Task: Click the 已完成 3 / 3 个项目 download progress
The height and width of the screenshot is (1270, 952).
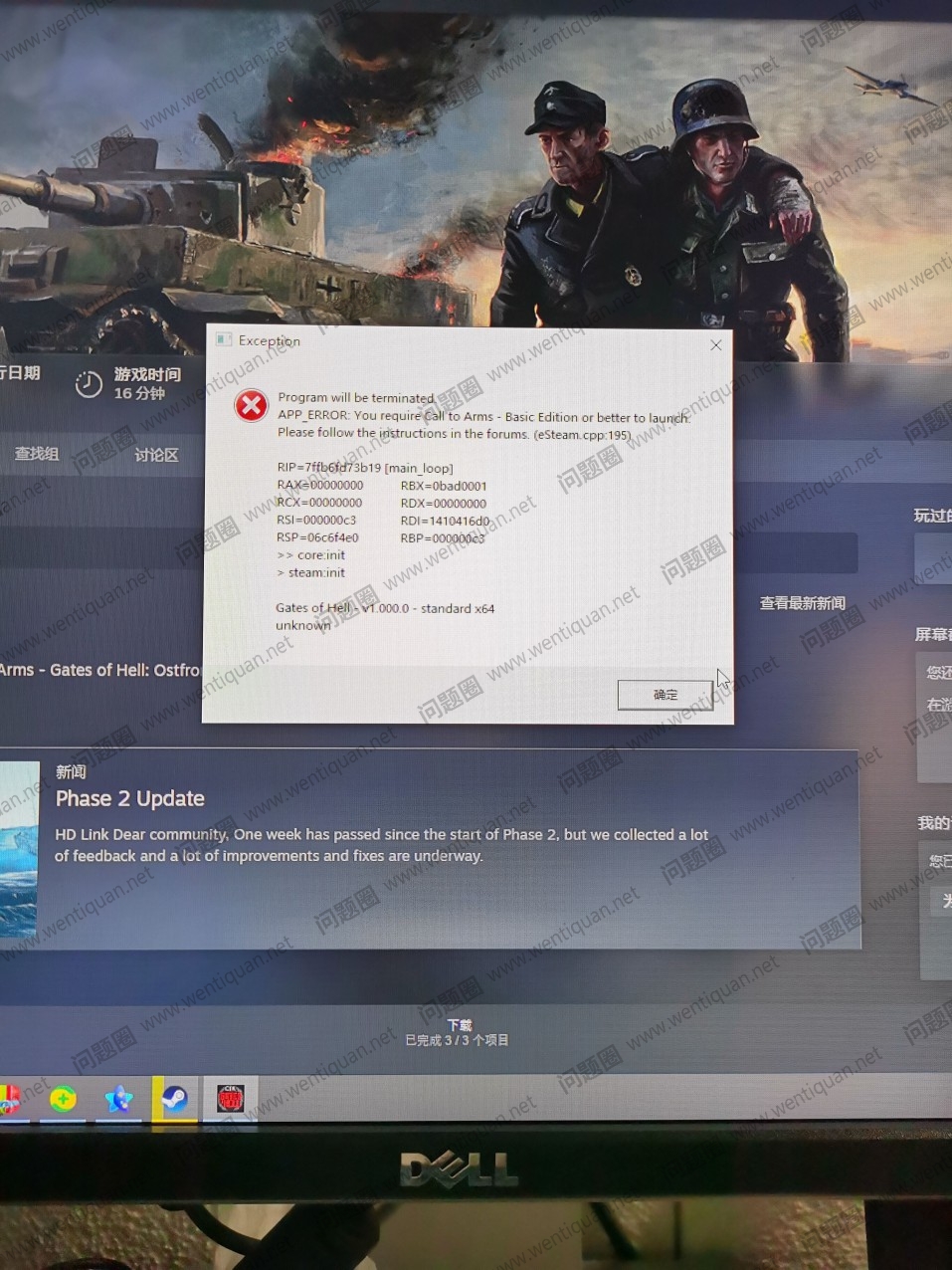Action: tap(457, 1041)
